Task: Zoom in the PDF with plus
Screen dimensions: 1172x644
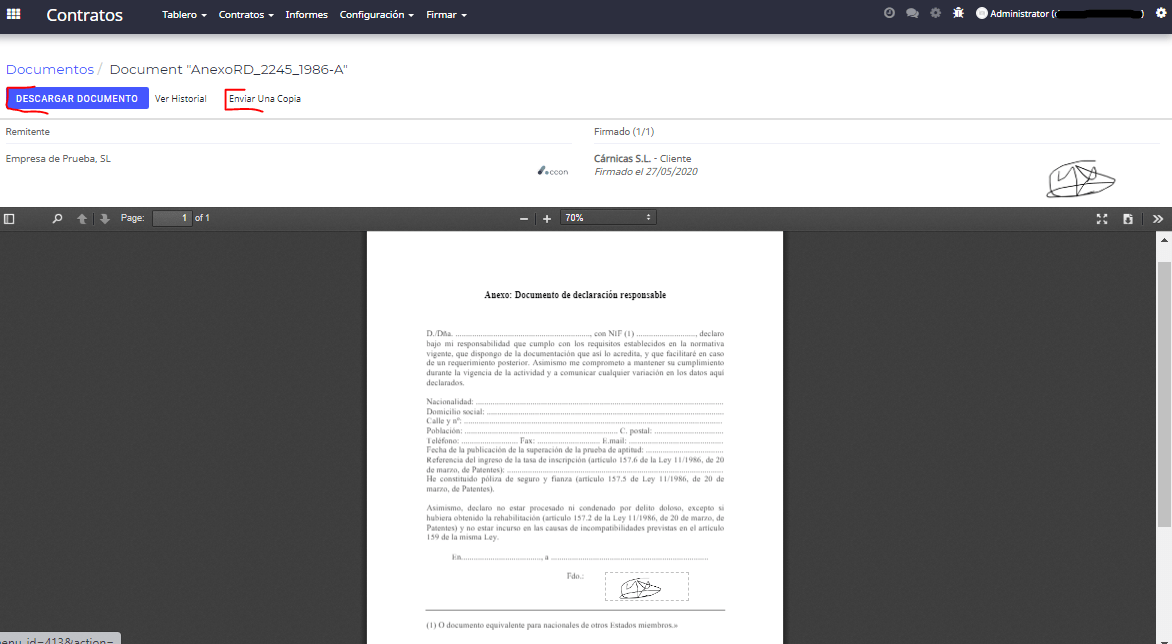Action: [x=546, y=219]
